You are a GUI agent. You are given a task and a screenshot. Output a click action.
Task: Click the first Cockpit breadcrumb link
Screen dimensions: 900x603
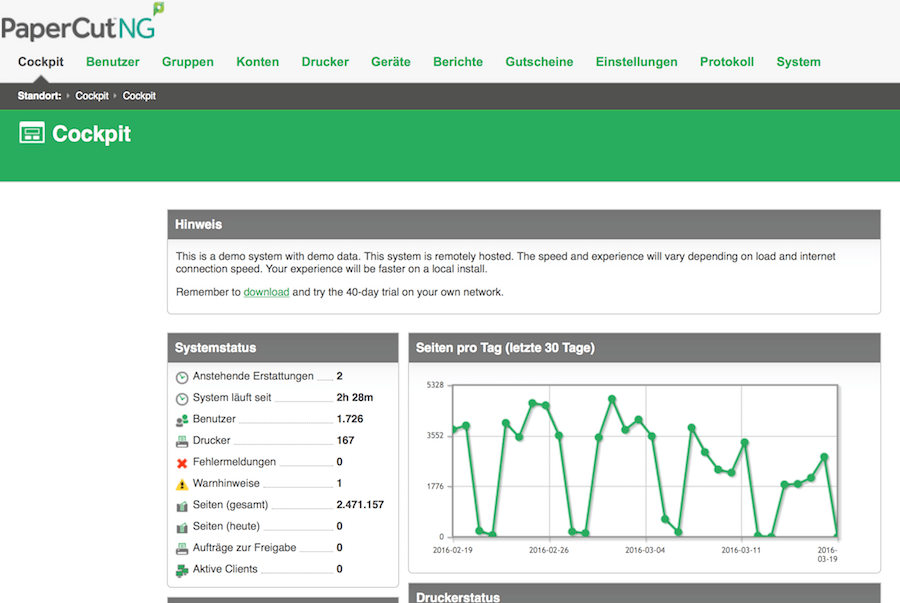click(x=92, y=96)
